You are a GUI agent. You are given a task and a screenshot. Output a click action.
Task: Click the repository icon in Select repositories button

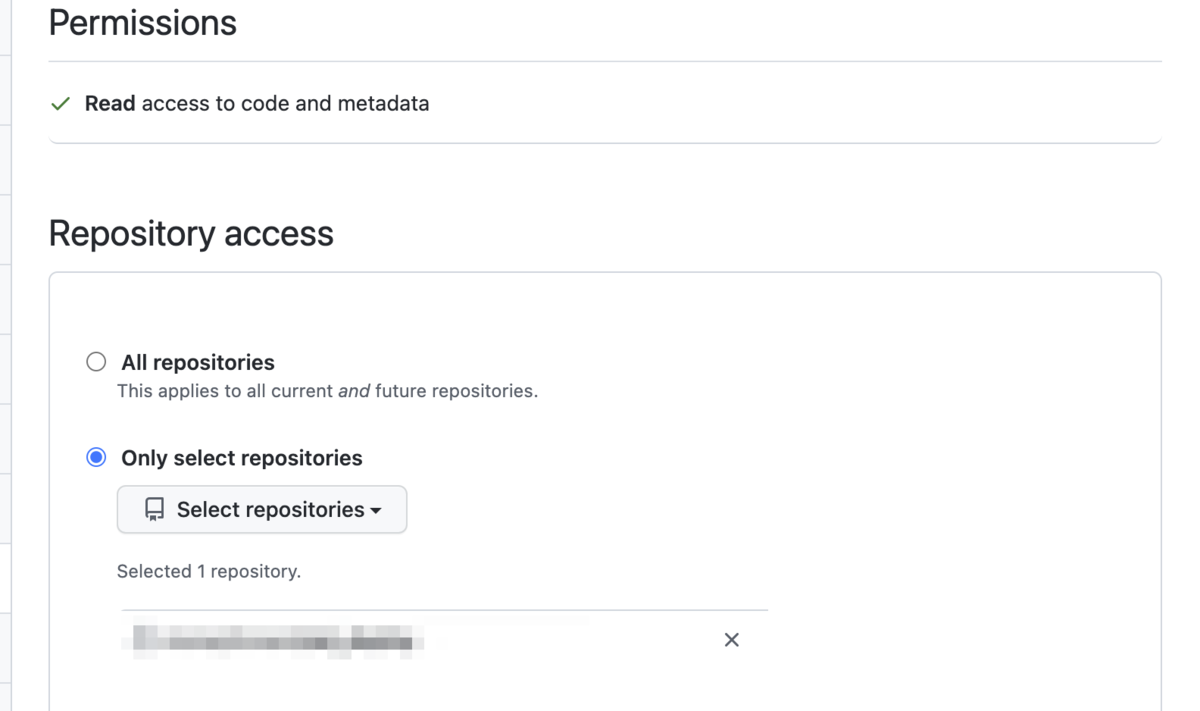[x=154, y=510]
